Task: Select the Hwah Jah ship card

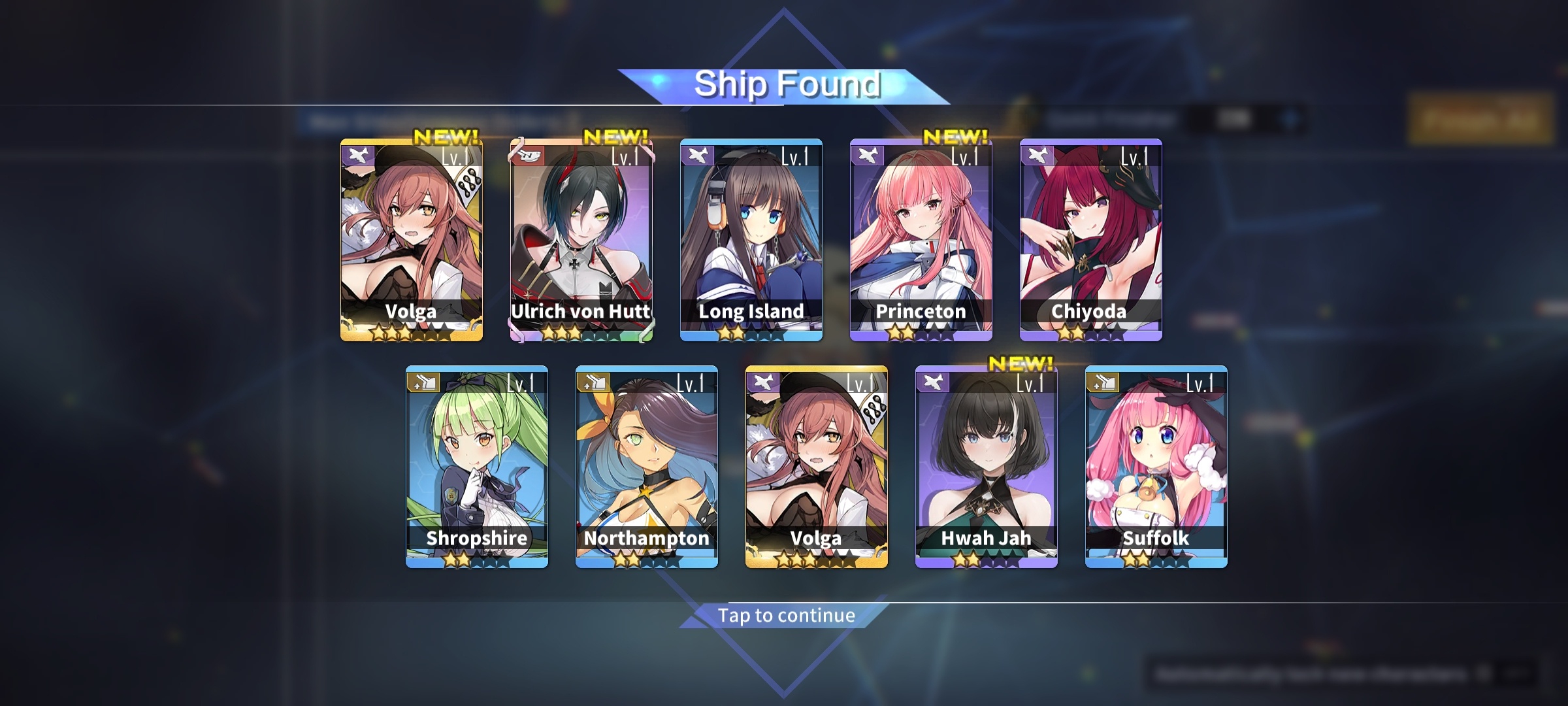Action: point(987,467)
